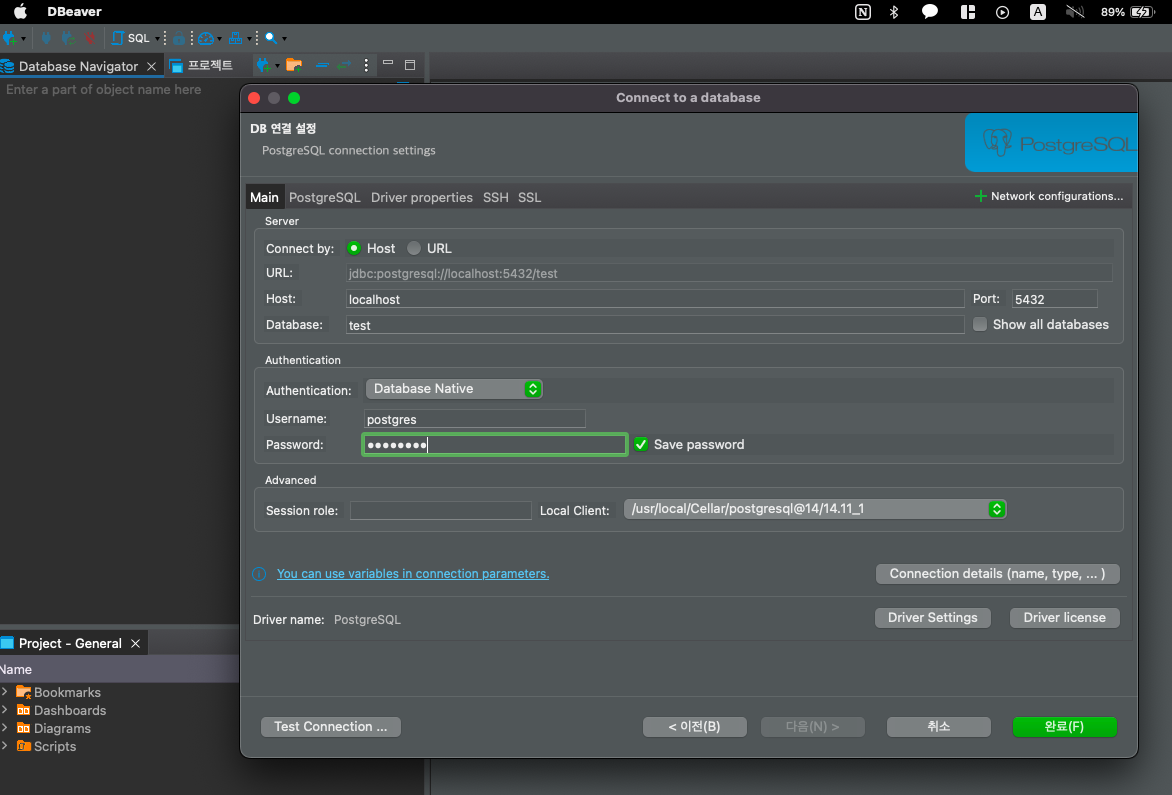Click the magnifier search icon in toolbar
Image resolution: width=1172 pixels, height=795 pixels.
tap(271, 38)
